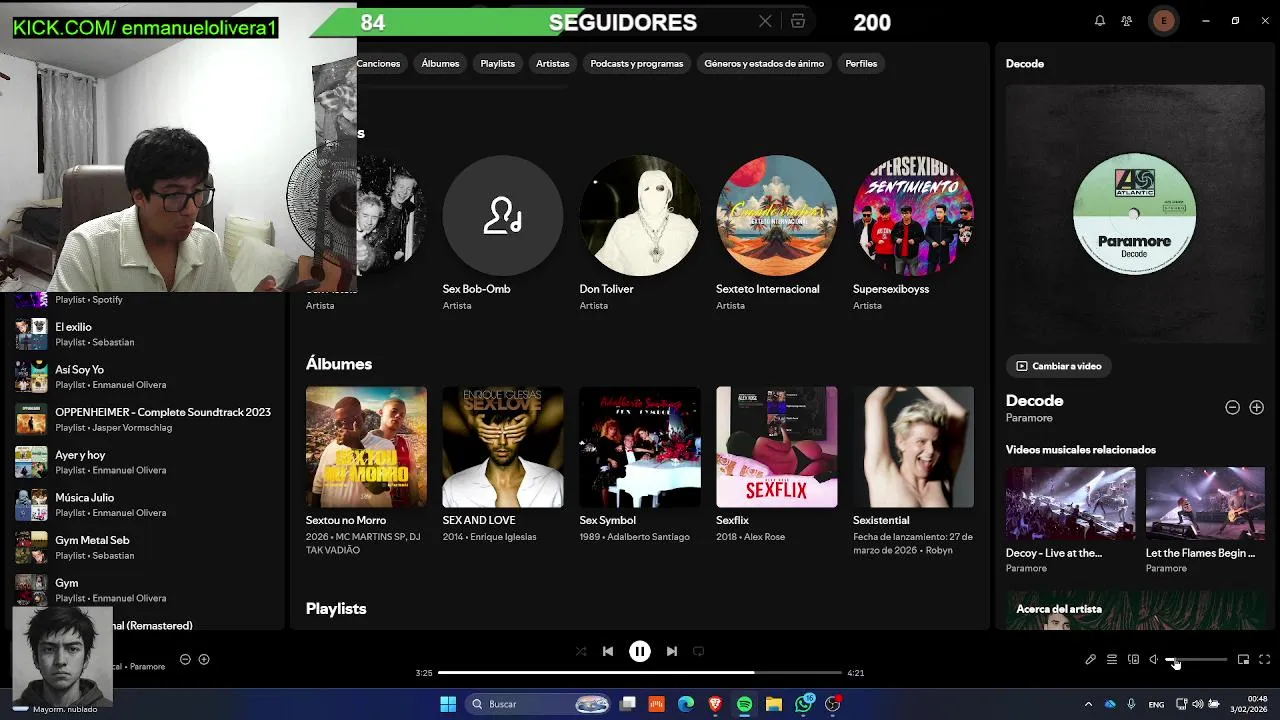Adjust the Spotify volume slider
The image size is (1280, 720).
pyautogui.click(x=1196, y=660)
